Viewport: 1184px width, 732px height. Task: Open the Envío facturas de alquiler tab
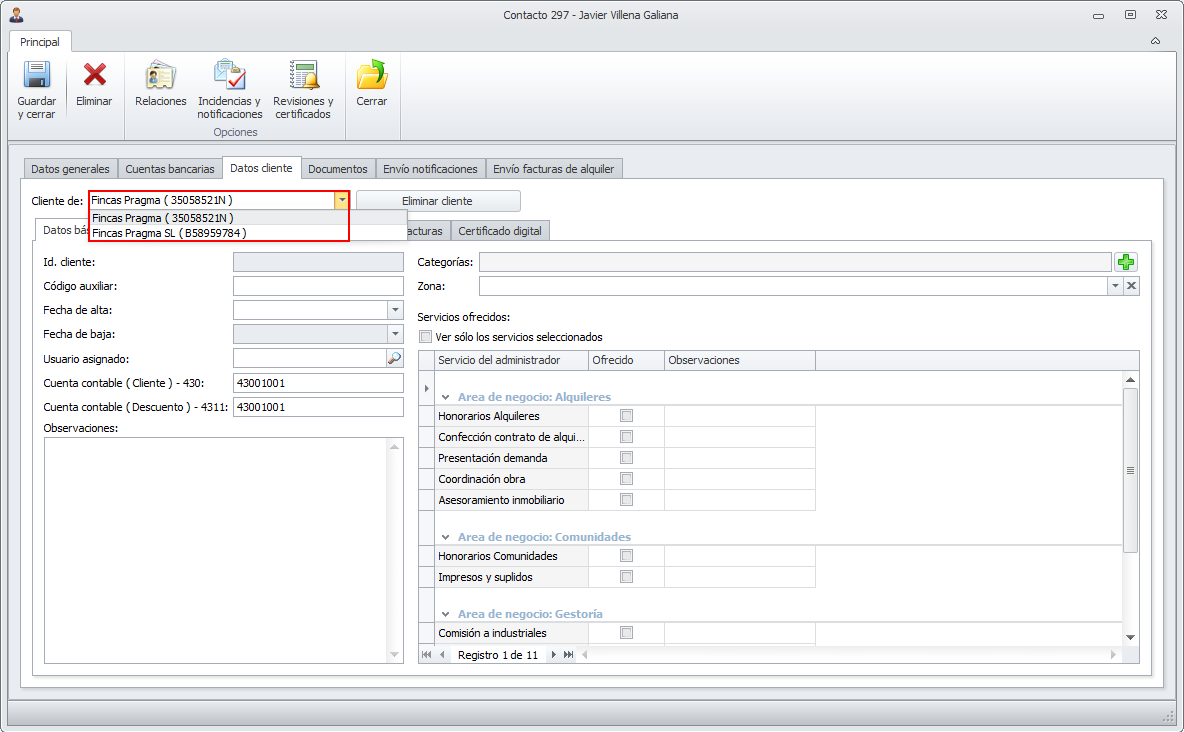pos(553,169)
